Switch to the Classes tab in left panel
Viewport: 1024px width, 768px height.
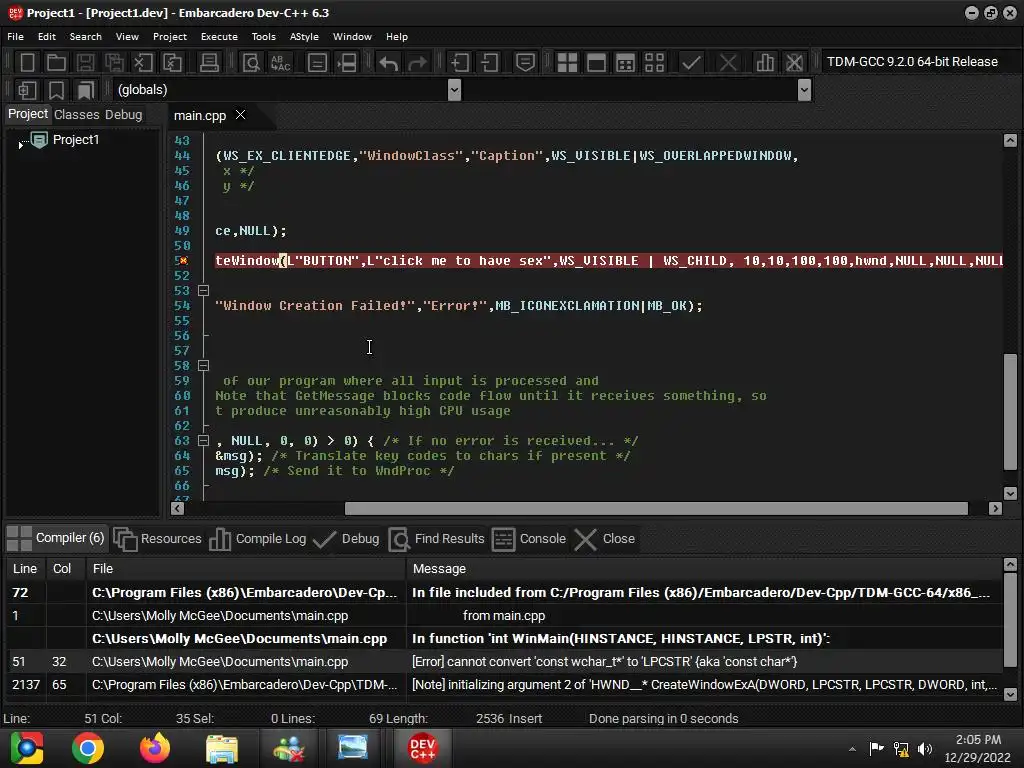coord(76,114)
